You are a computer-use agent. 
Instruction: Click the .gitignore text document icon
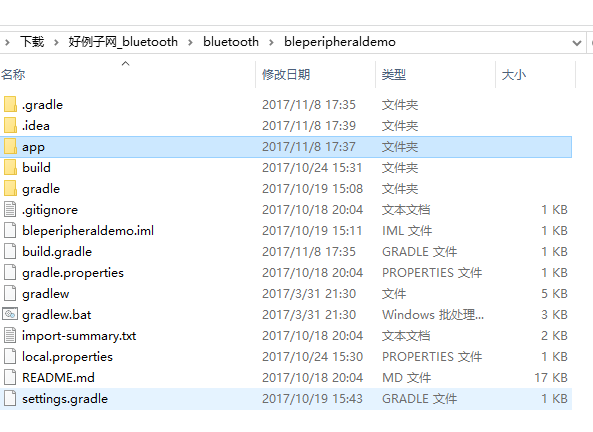10,209
